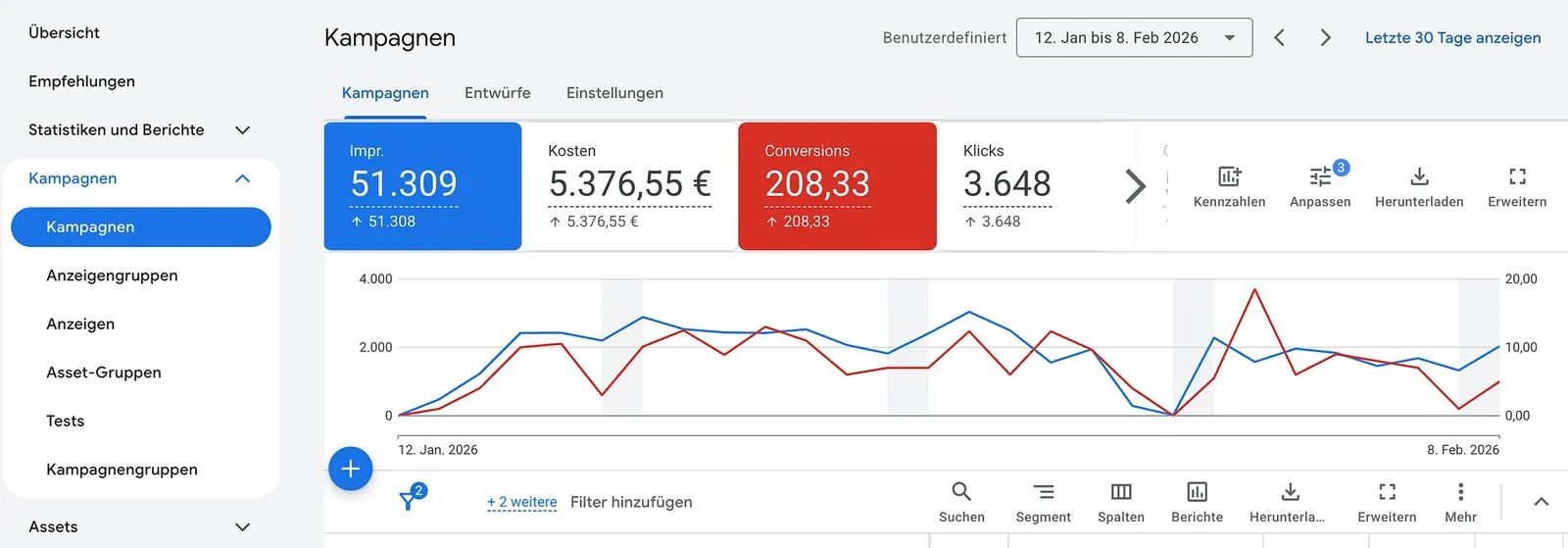
Task: Open the date range dropdown
Action: coord(1134,37)
